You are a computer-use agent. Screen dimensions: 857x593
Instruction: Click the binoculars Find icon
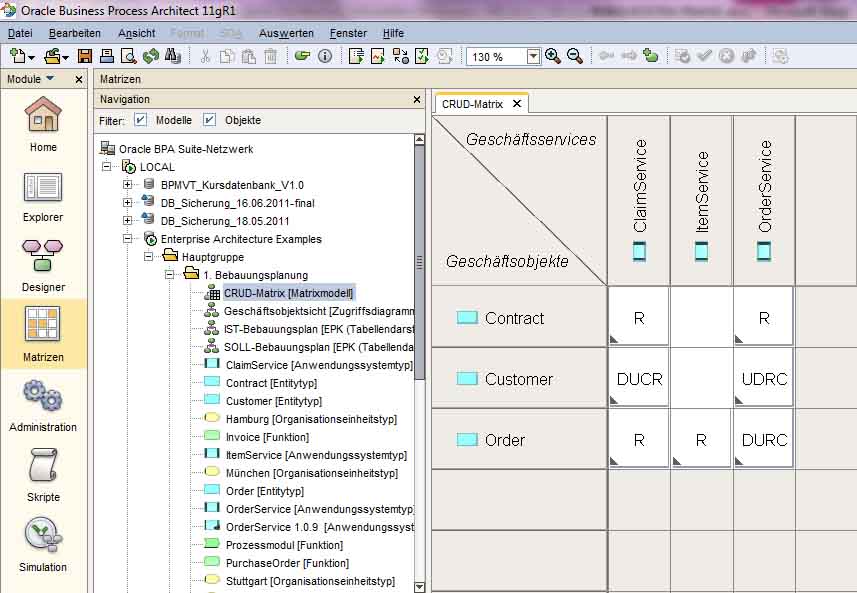[172, 56]
